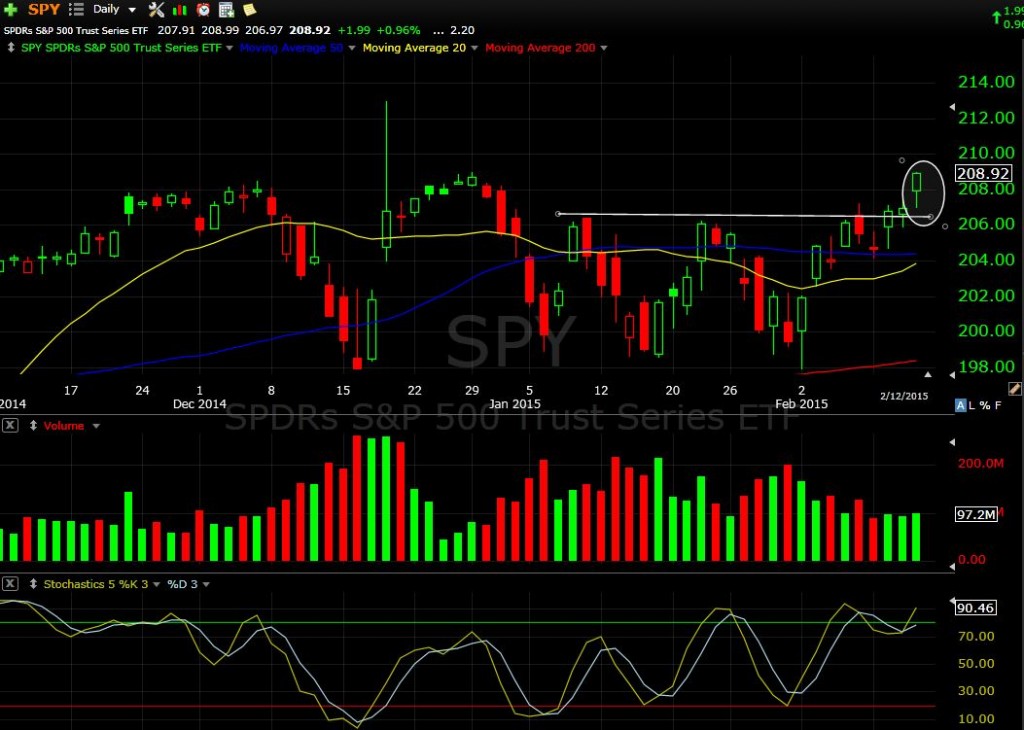Expand the SPY SPDRs legend dropdown arrow
This screenshot has height=730, width=1024.
(x=229, y=48)
